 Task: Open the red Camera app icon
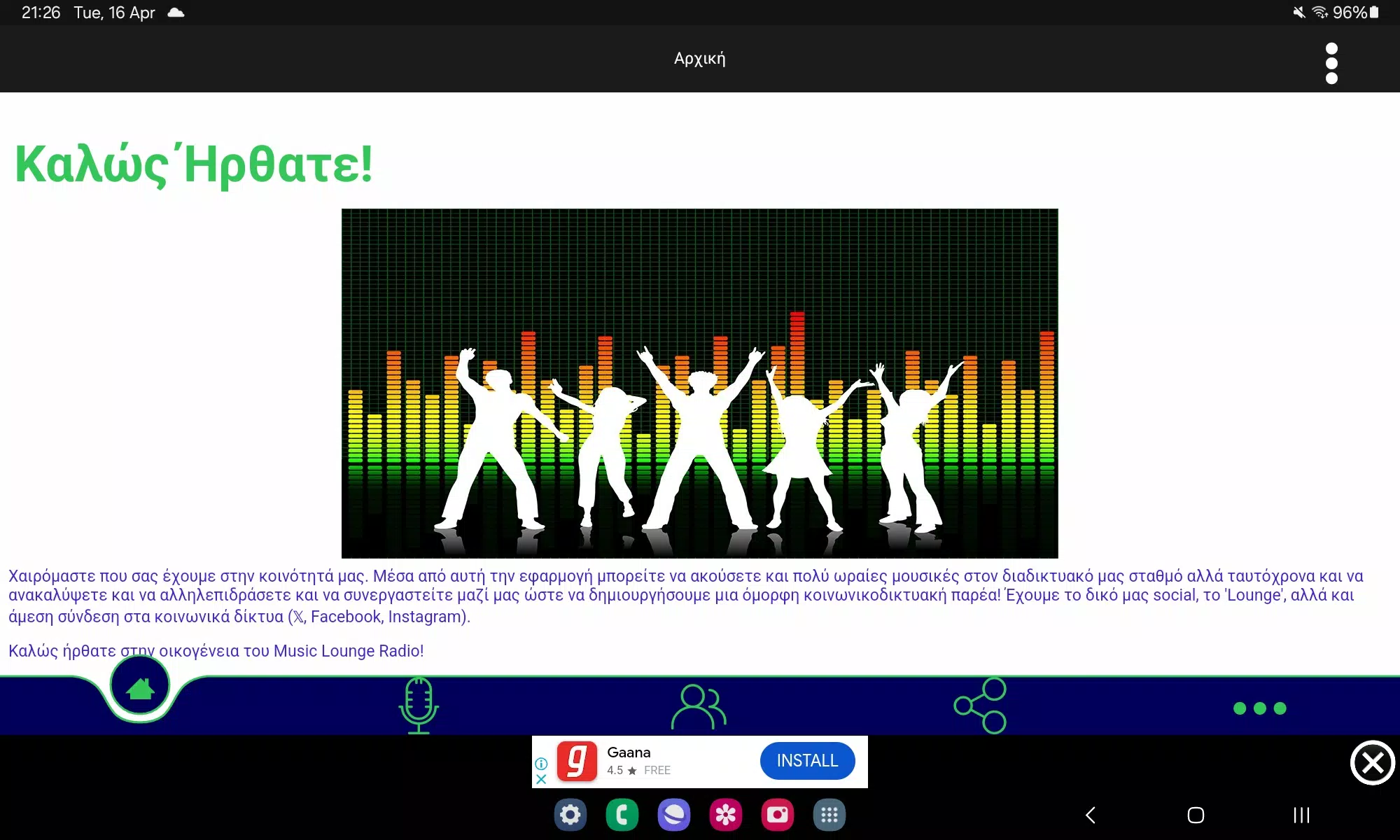point(778,815)
